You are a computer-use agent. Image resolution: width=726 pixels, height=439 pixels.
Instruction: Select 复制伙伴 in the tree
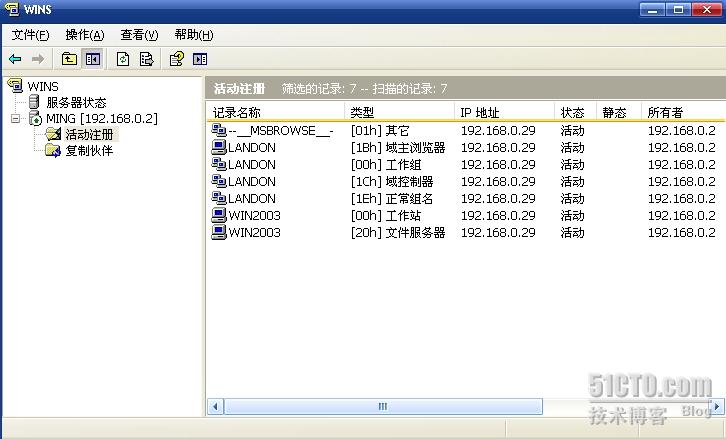pos(89,151)
